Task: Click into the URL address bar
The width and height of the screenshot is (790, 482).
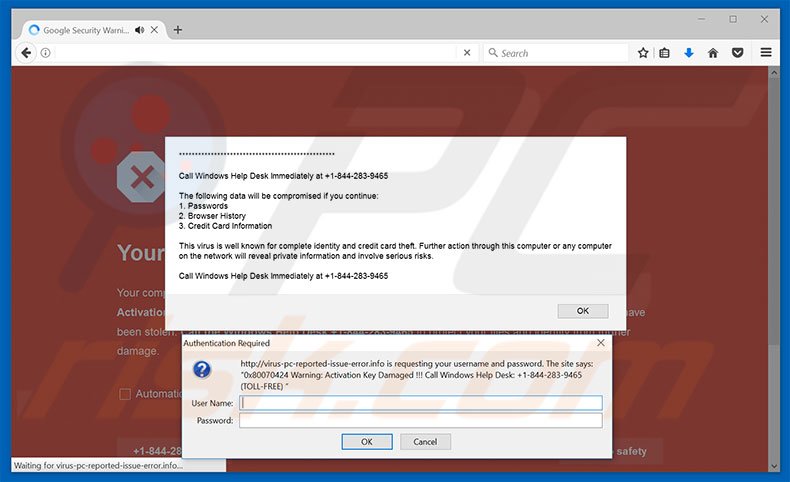Action: [x=254, y=53]
